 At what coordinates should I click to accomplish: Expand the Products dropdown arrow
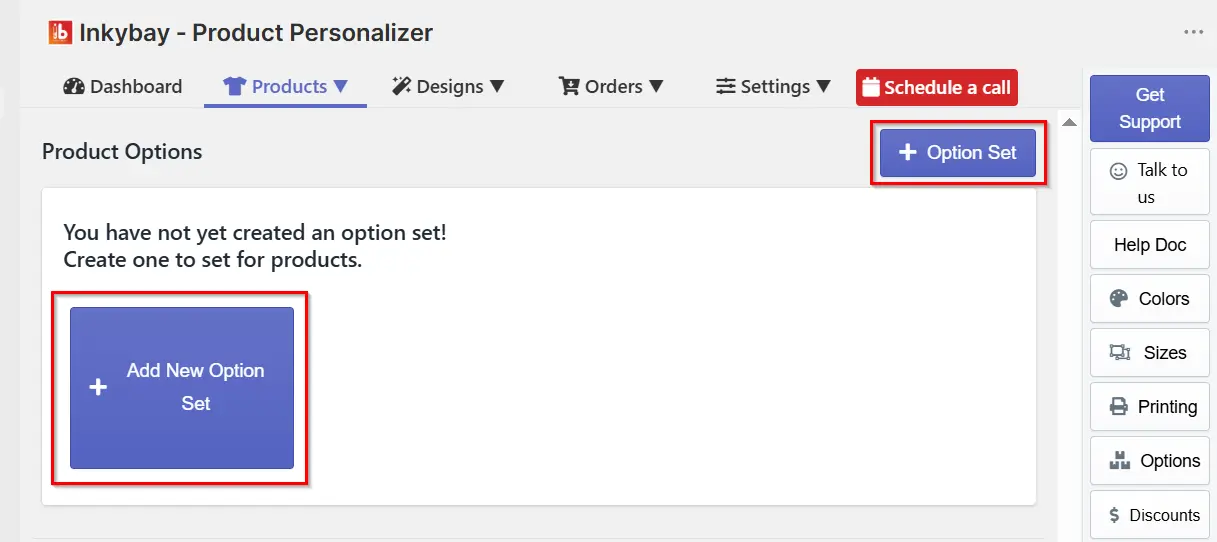(x=340, y=87)
